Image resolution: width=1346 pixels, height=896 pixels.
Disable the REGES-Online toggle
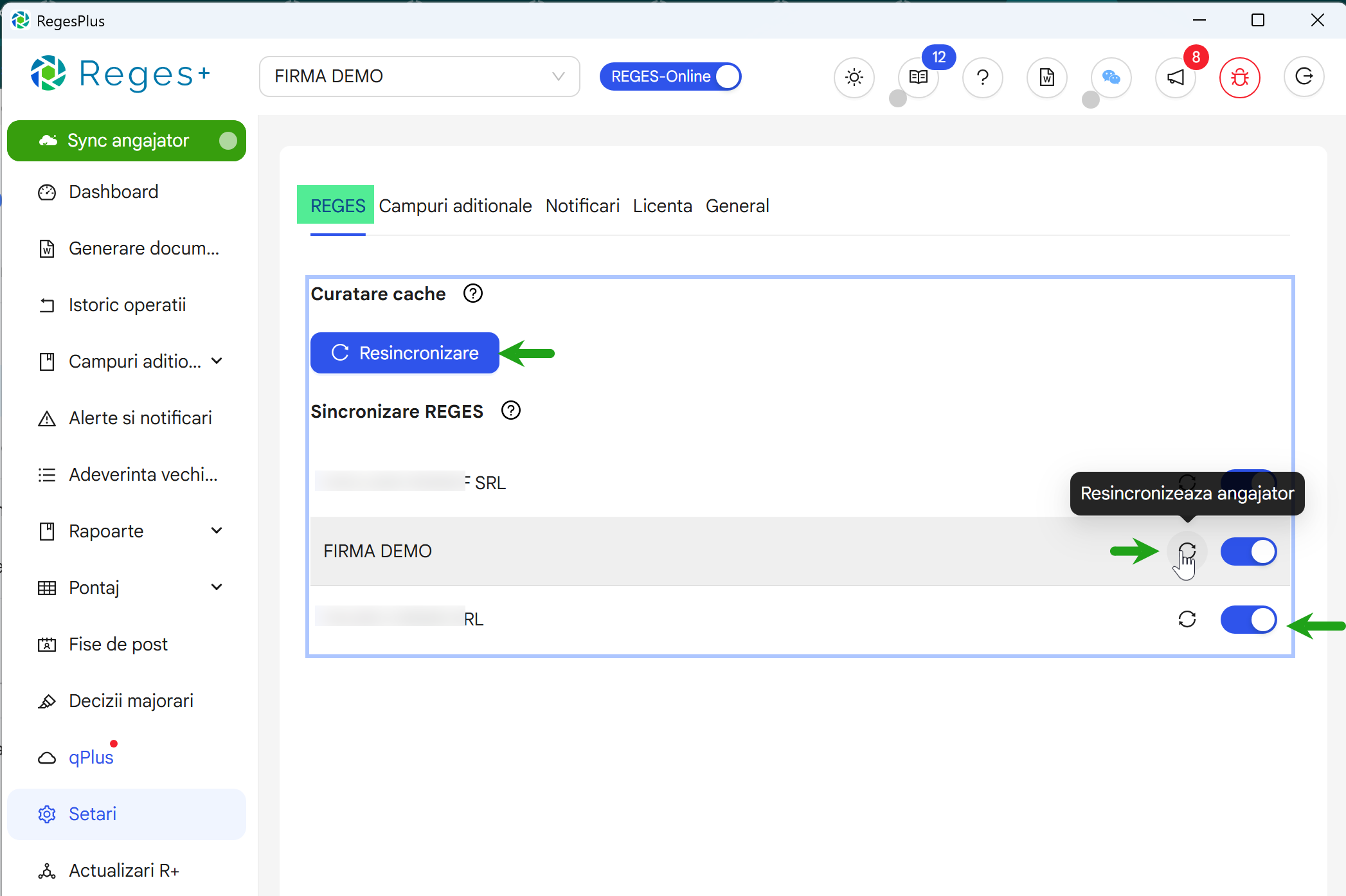click(x=727, y=76)
